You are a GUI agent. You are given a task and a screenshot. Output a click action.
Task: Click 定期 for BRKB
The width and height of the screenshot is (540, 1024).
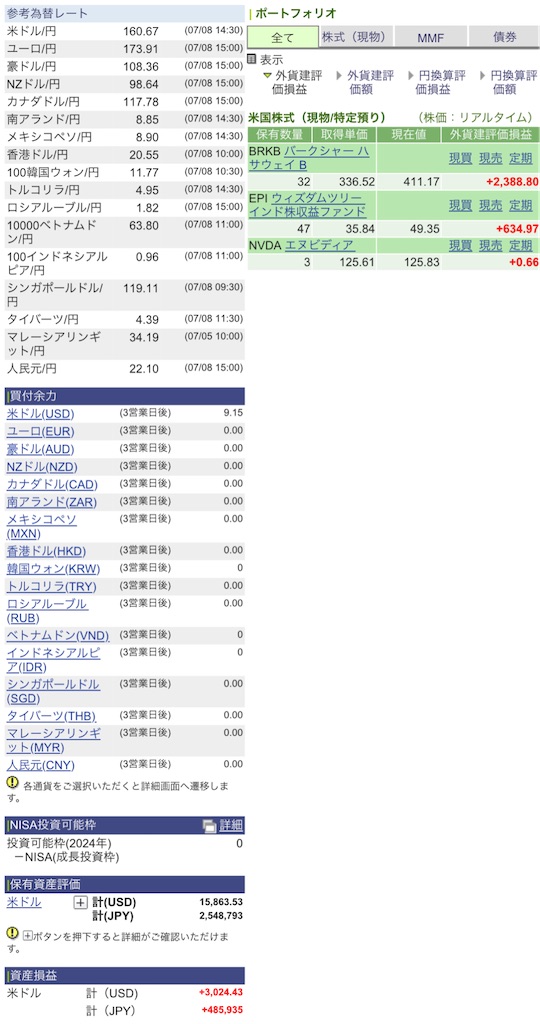click(x=521, y=157)
